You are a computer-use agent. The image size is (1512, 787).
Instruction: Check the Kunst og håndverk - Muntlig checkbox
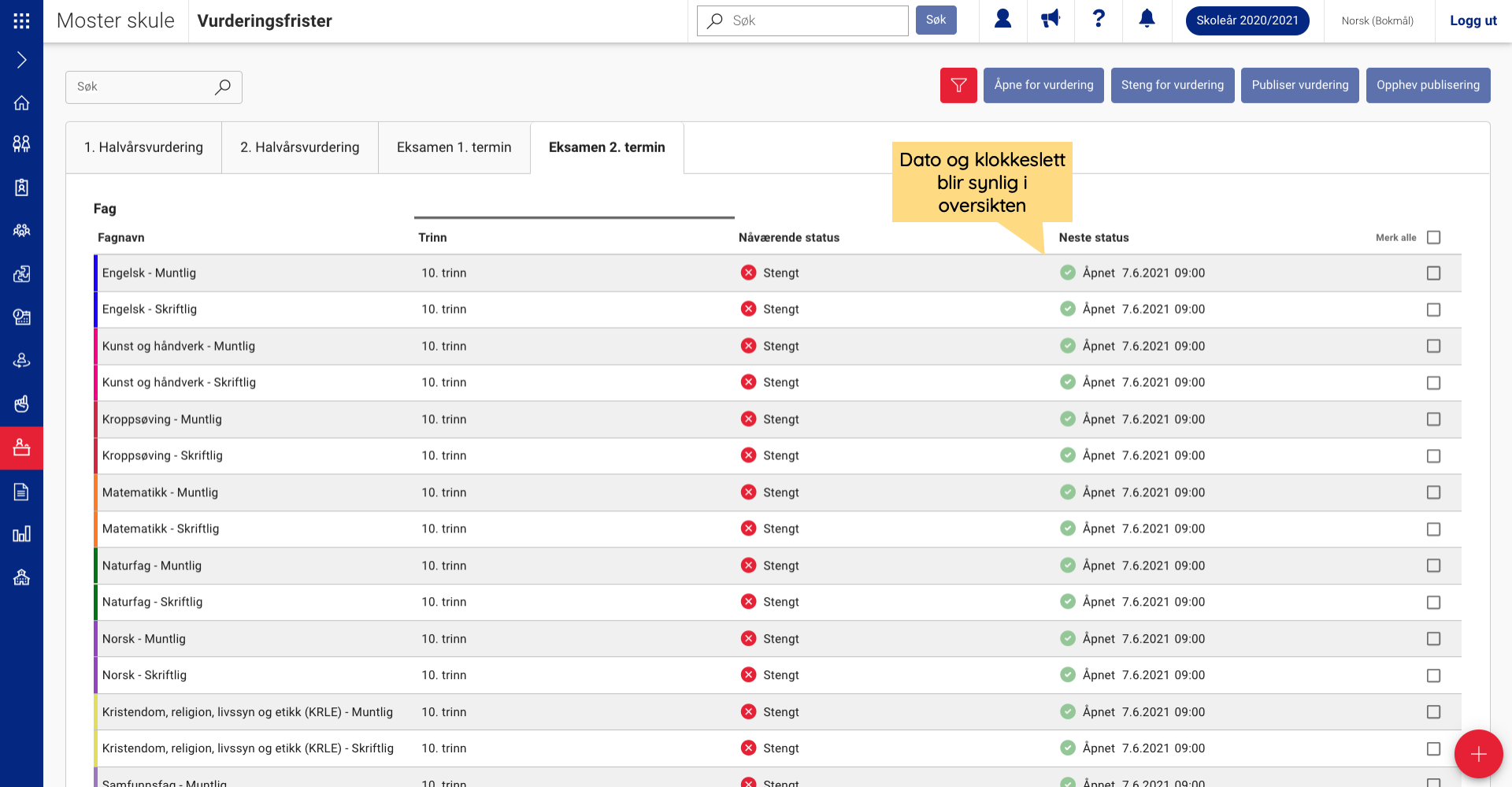[x=1433, y=346]
